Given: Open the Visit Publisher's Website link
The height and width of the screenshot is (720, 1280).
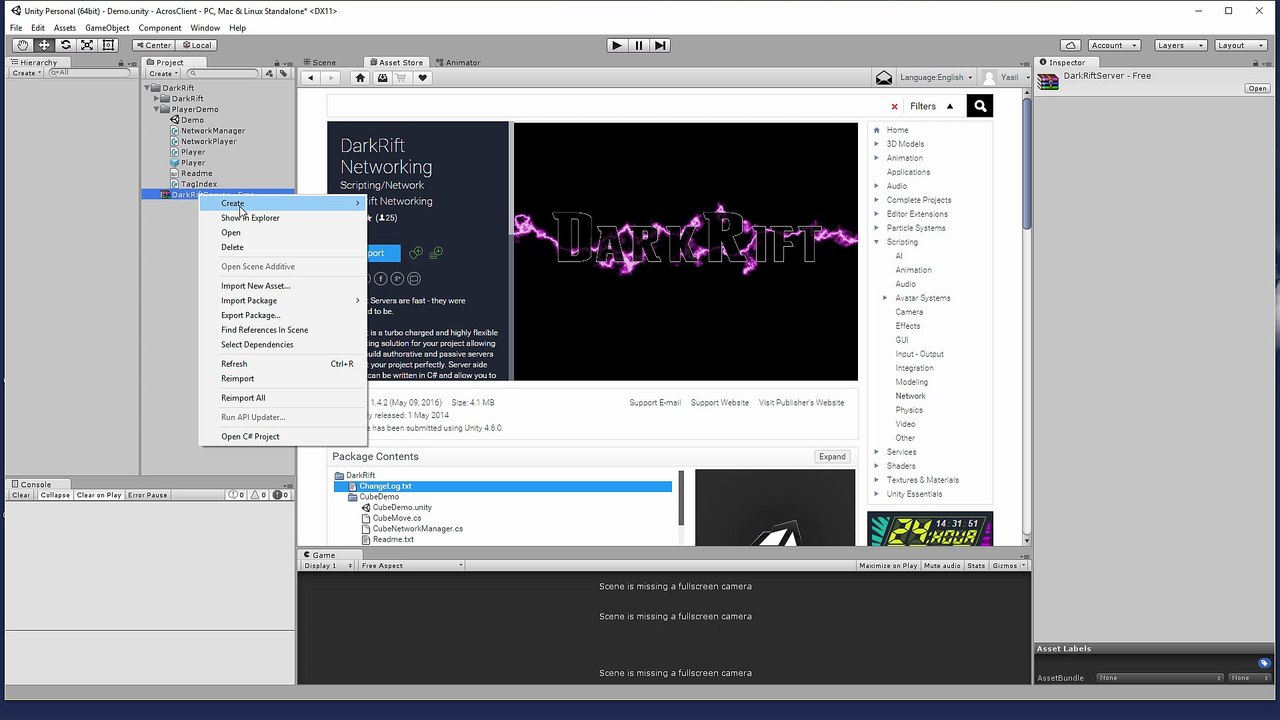Looking at the screenshot, I should pyautogui.click(x=801, y=403).
